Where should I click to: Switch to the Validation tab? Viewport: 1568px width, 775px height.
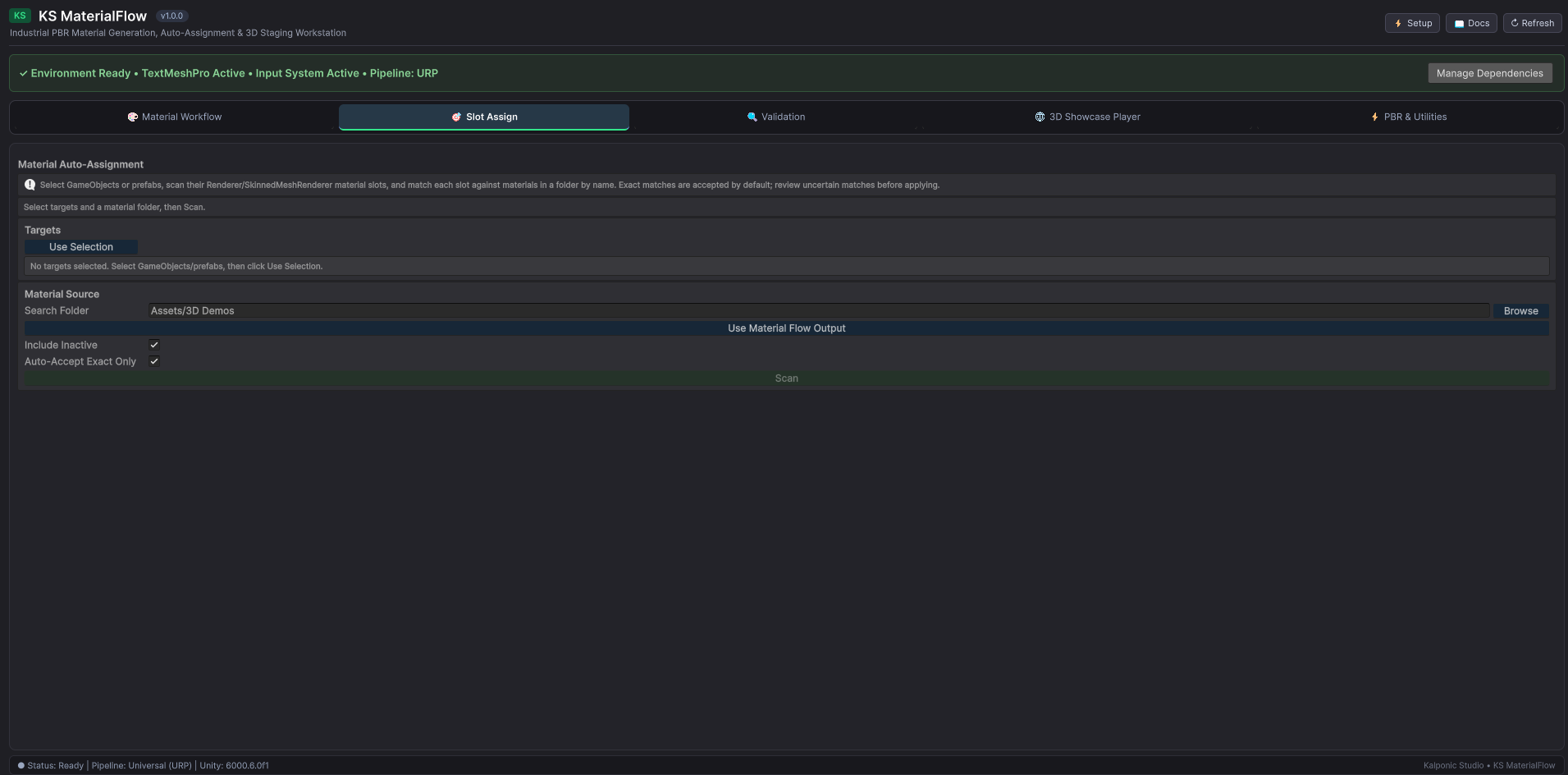[x=775, y=117]
